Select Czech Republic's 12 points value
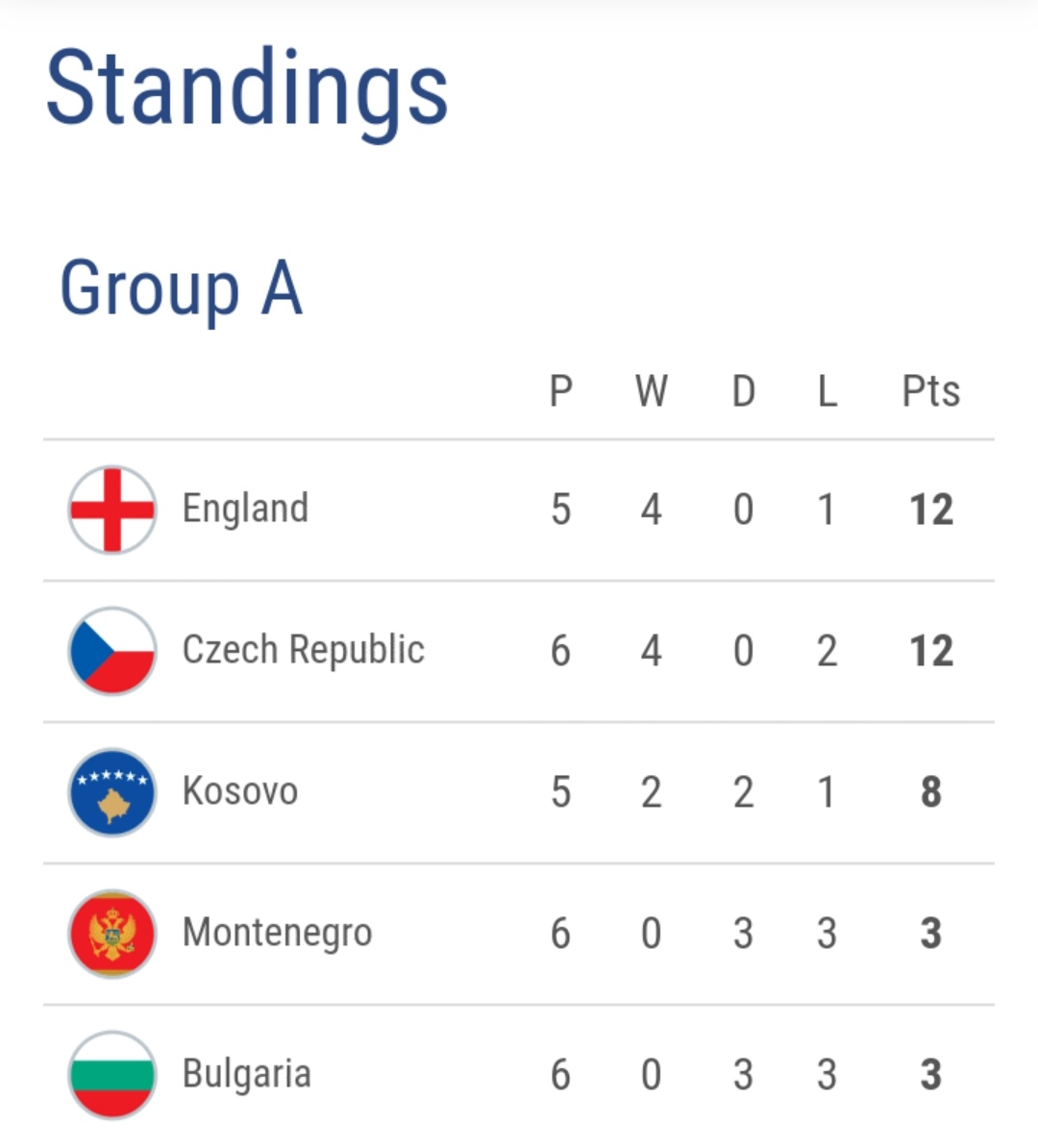Screen dimensions: 1038x1148 (x=930, y=651)
